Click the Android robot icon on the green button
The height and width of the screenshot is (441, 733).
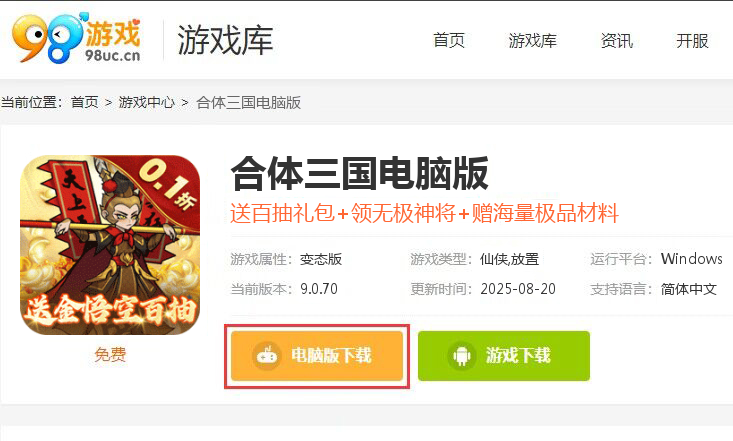[x=462, y=356]
